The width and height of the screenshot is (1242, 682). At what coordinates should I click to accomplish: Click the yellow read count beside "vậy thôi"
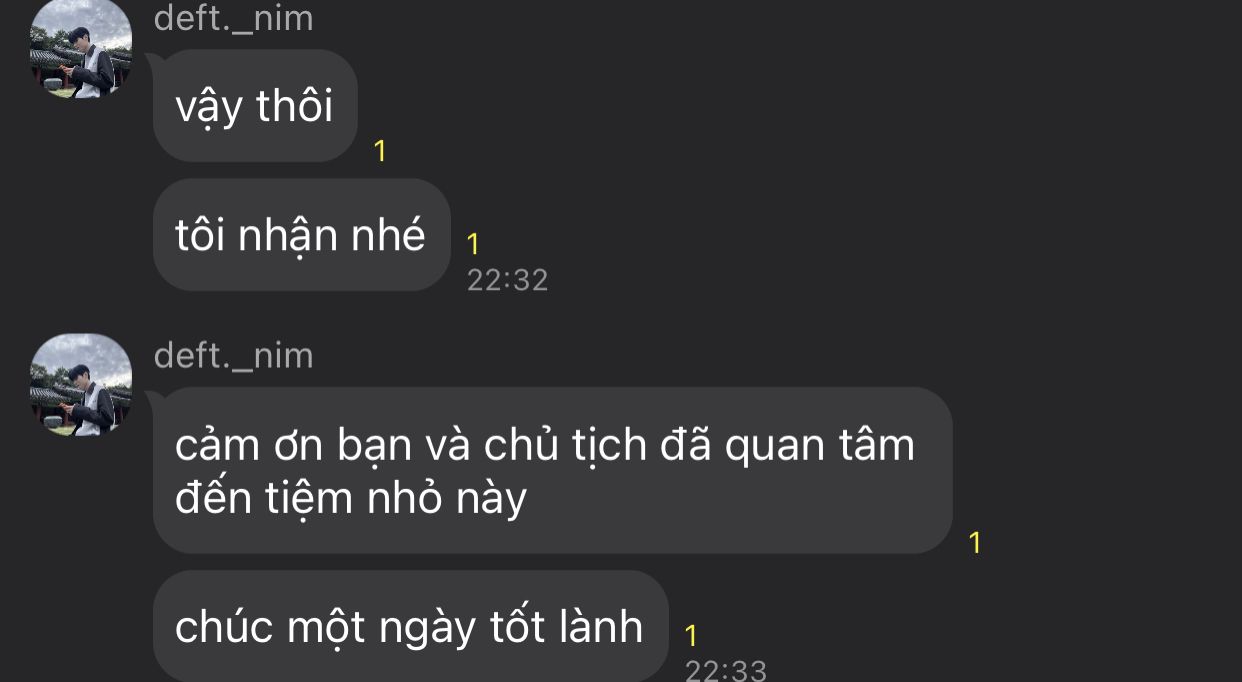coord(380,152)
